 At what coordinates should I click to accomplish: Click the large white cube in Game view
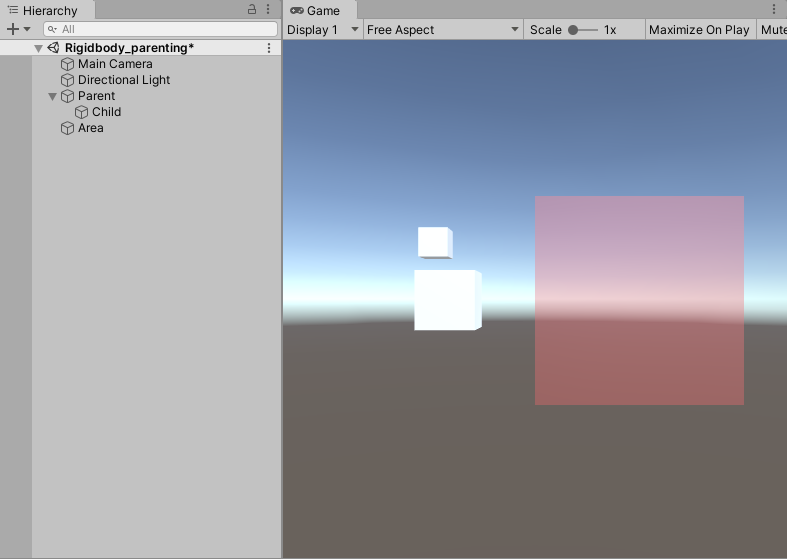(448, 300)
